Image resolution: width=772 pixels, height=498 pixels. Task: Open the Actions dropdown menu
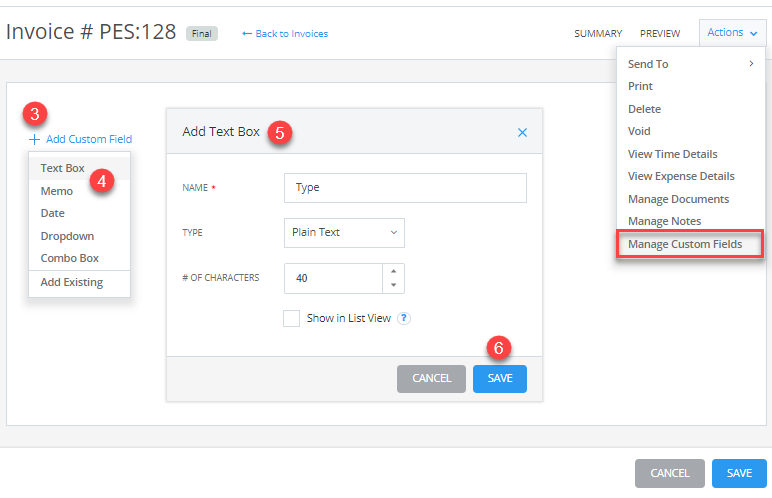(x=732, y=33)
